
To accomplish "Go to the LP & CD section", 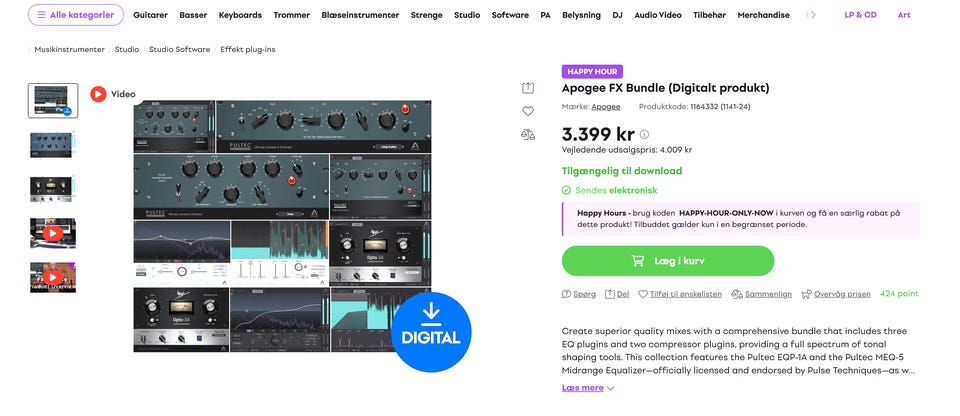I will click(x=860, y=15).
